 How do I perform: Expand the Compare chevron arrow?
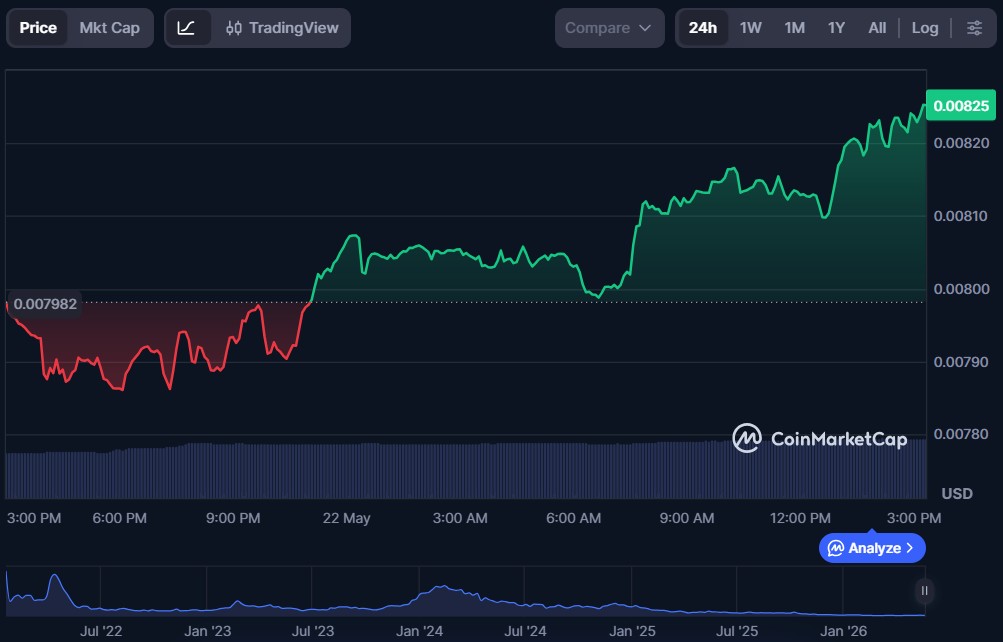coord(645,28)
